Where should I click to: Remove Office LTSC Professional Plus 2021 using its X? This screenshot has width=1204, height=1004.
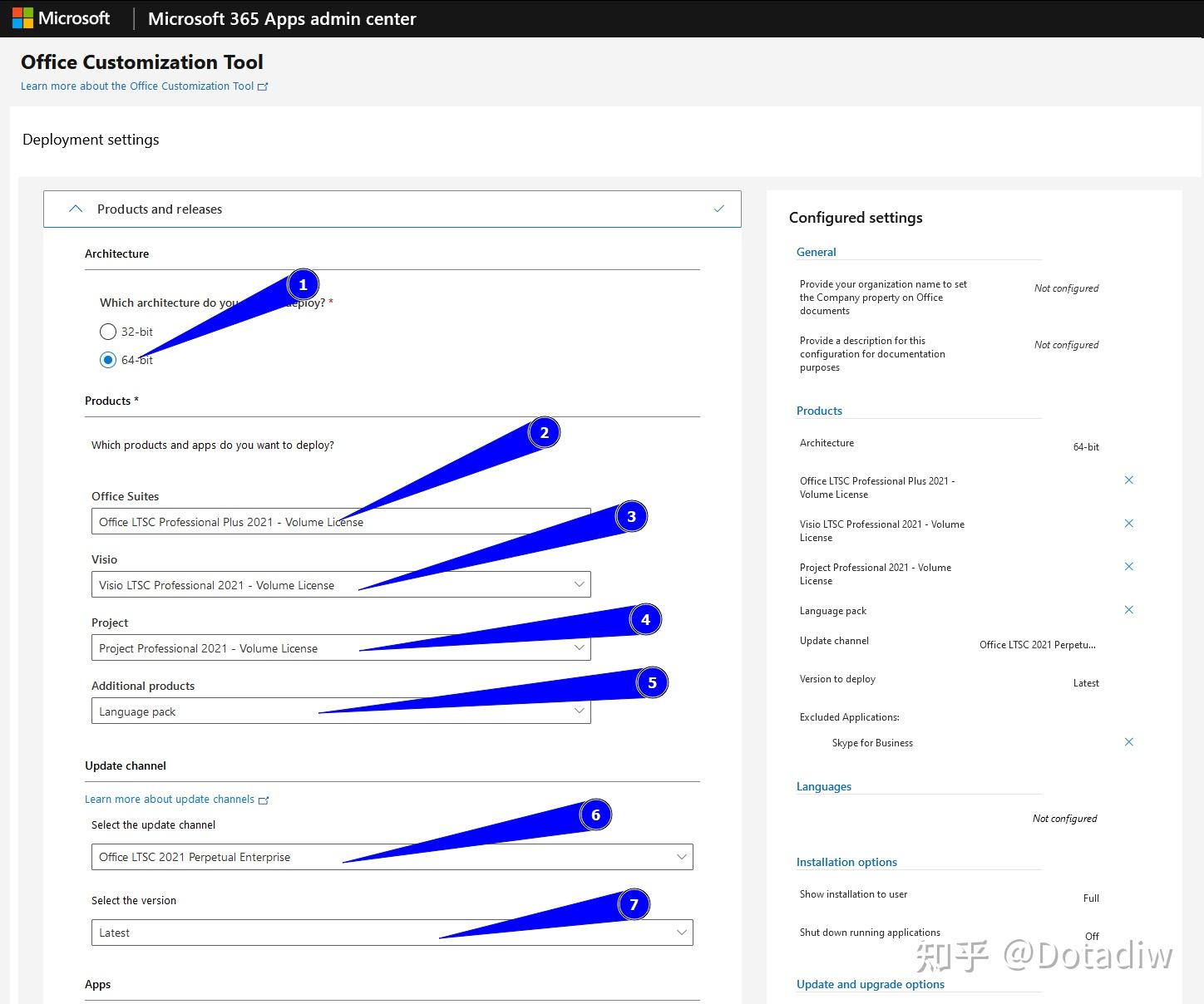point(1128,480)
